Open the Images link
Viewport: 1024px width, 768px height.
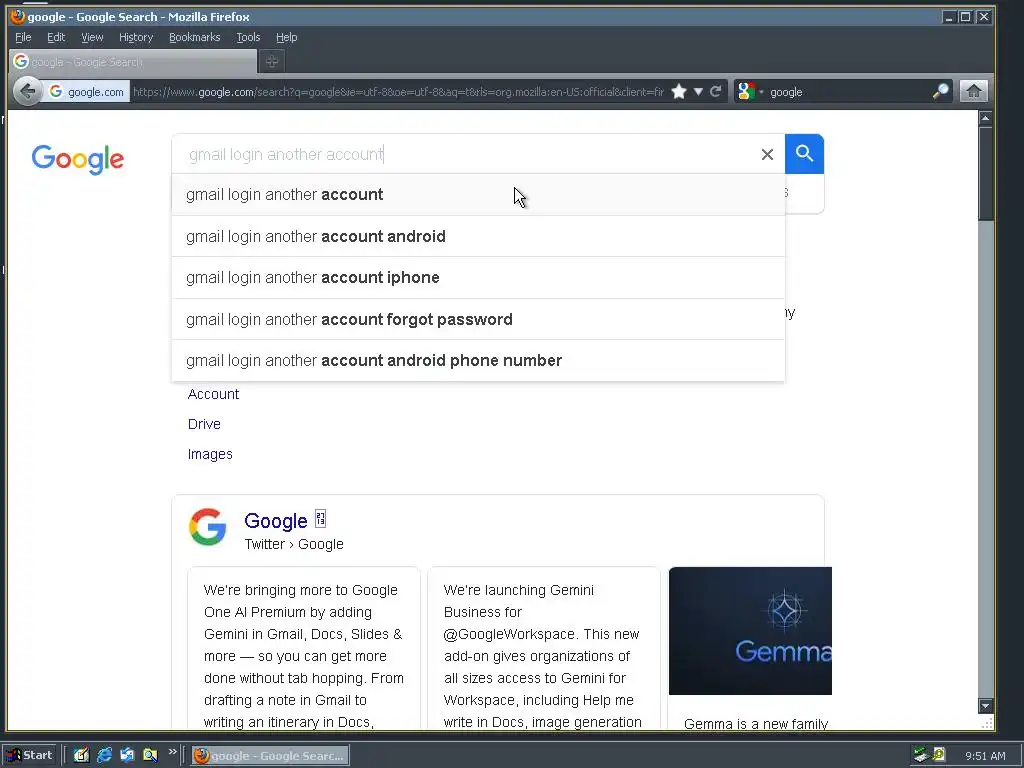pyautogui.click(x=210, y=455)
